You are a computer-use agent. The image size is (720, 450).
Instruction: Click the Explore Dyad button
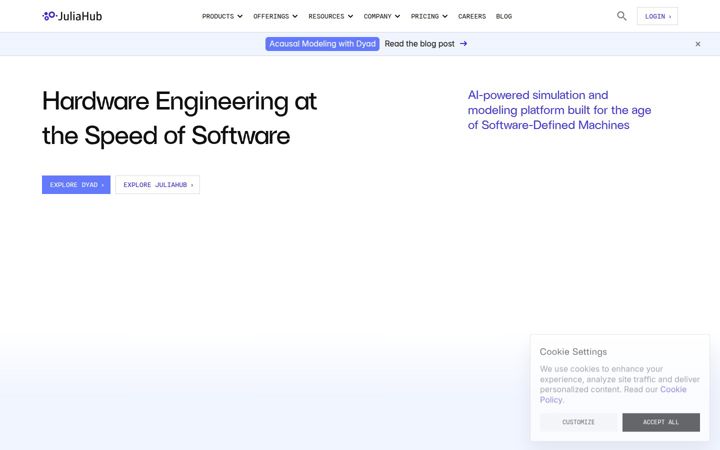(76, 185)
